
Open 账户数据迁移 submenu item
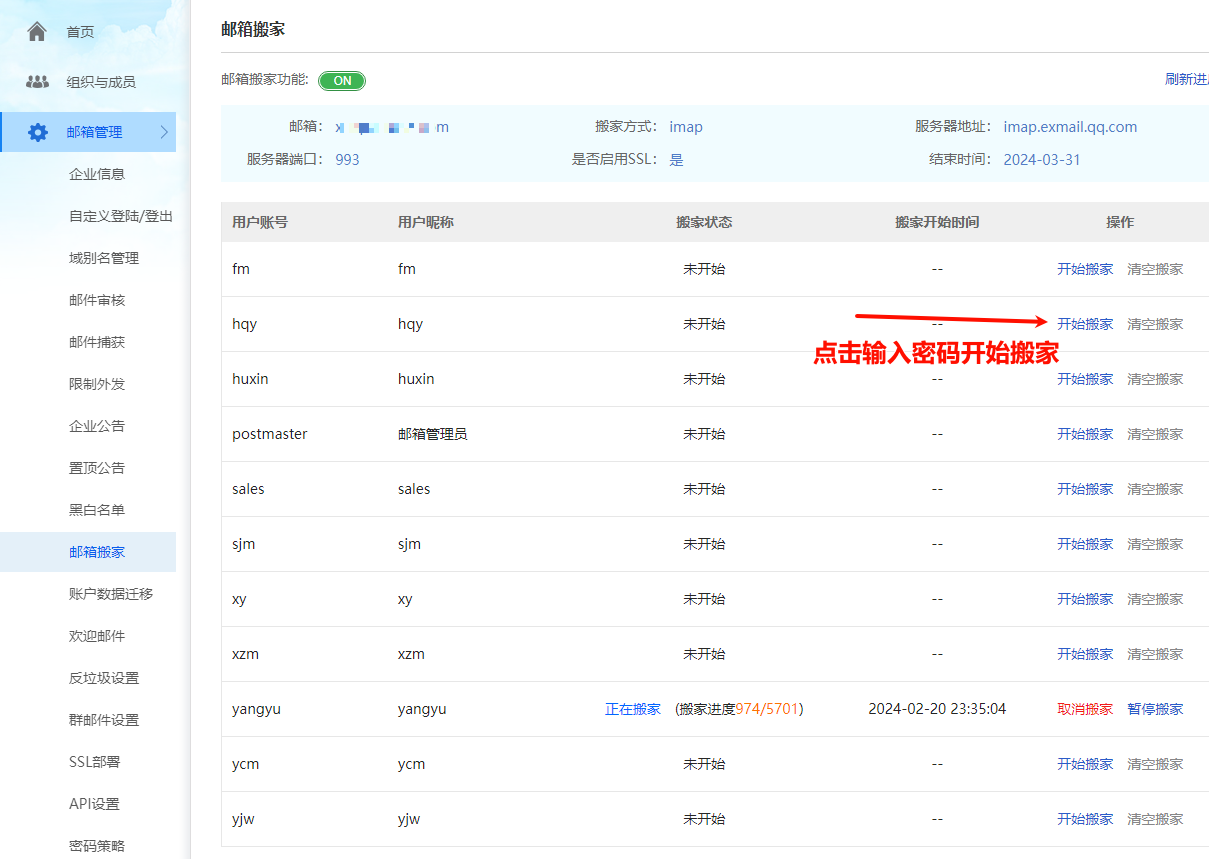(x=111, y=594)
